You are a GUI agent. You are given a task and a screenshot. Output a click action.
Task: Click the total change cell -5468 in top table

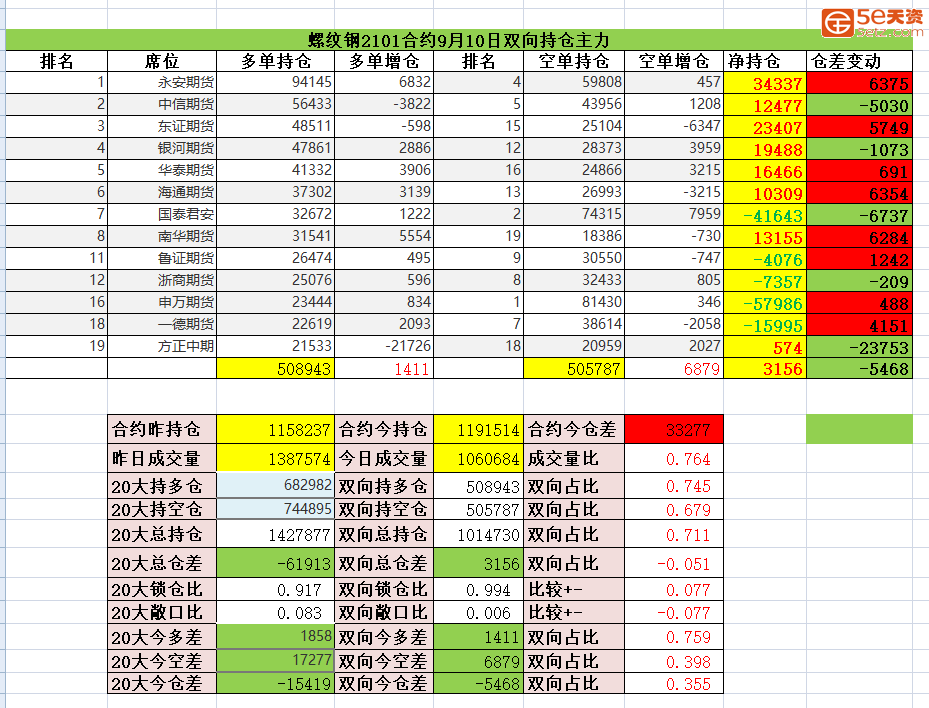pyautogui.click(x=860, y=368)
